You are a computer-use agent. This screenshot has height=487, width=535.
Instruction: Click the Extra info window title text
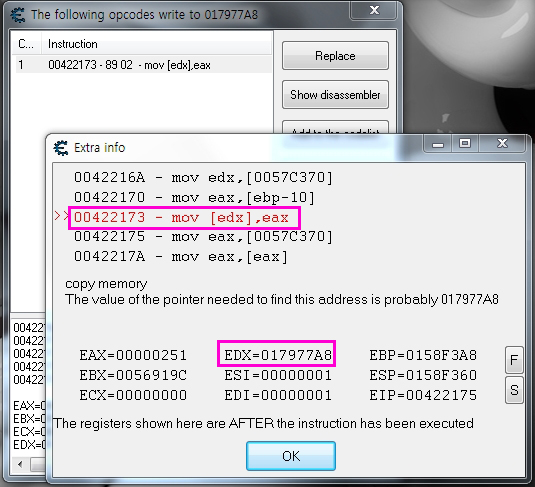click(100, 148)
